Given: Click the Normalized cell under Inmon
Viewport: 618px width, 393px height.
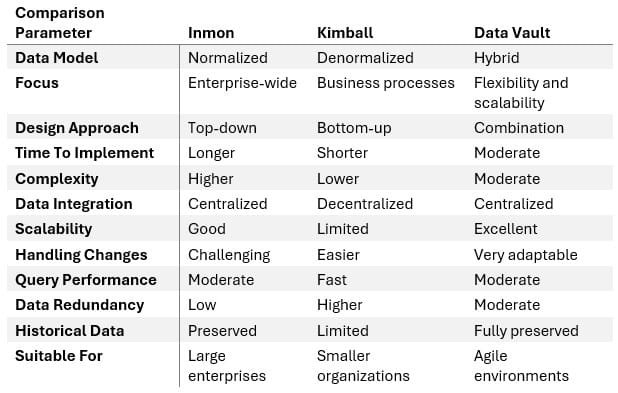Looking at the screenshot, I should click(228, 58).
